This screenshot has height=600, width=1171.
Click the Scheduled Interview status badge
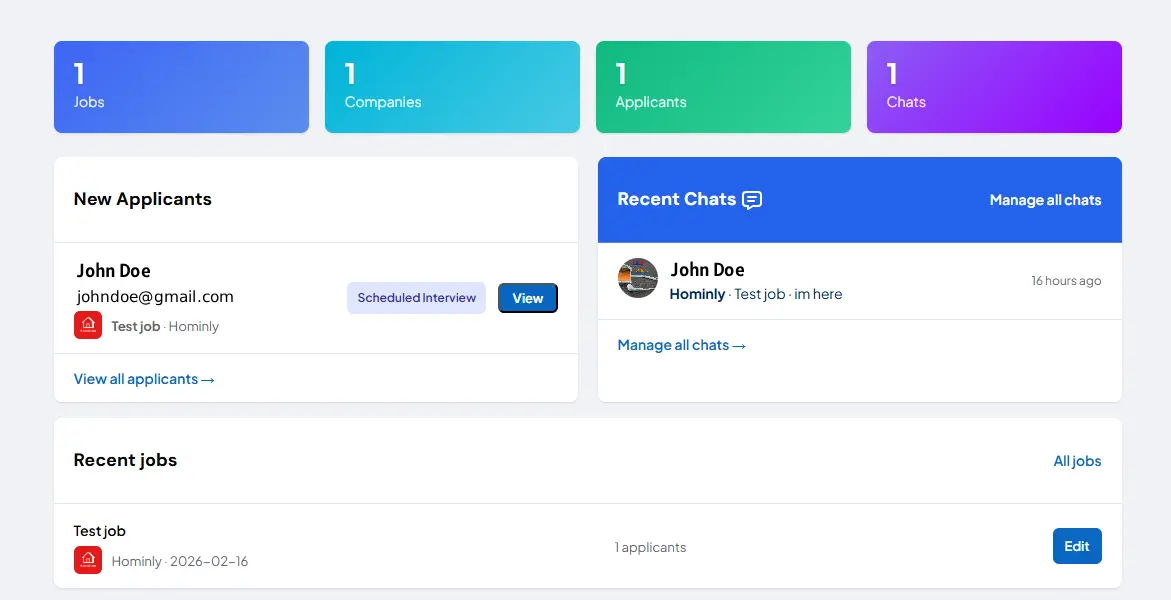coord(416,298)
